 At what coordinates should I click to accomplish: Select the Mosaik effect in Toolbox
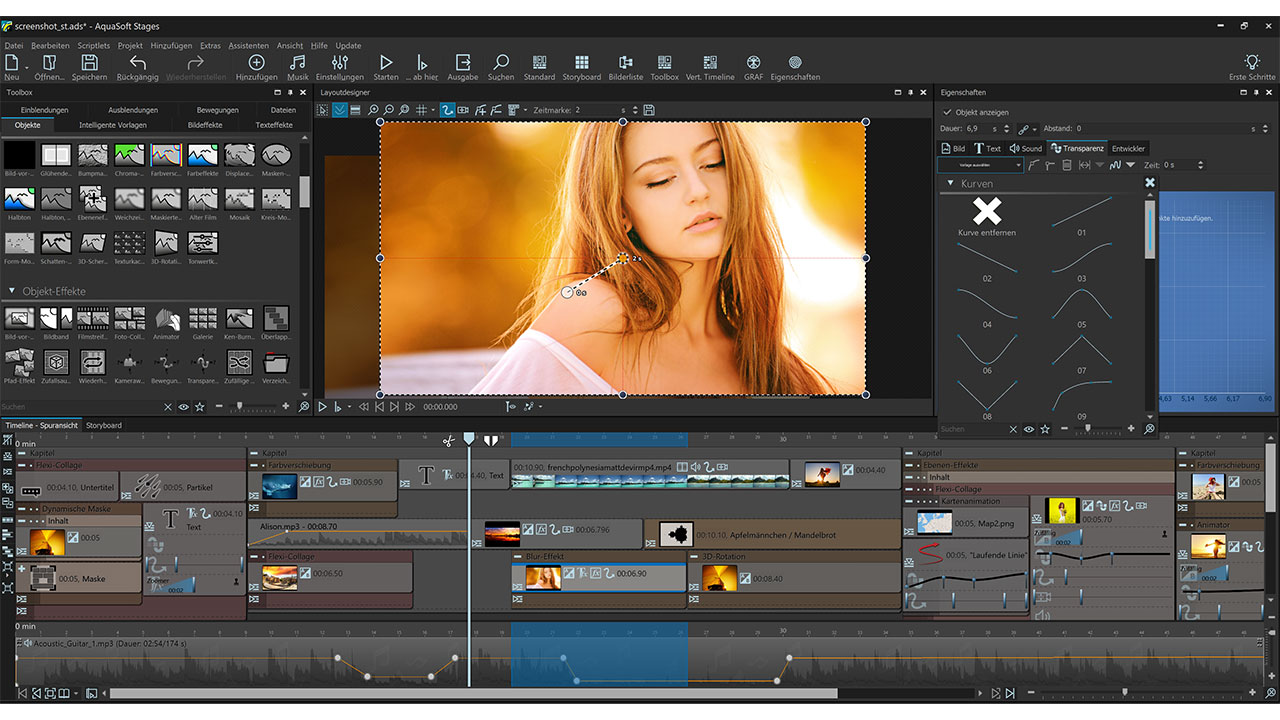pos(239,199)
